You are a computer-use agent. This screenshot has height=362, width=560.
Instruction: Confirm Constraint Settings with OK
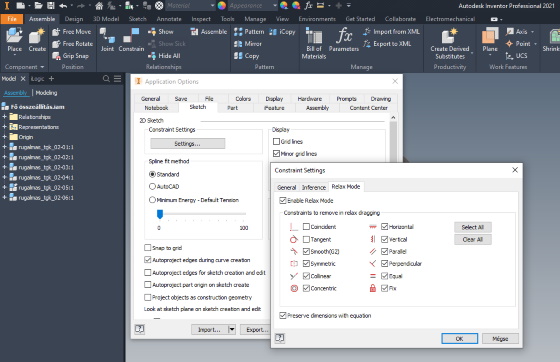(x=459, y=339)
